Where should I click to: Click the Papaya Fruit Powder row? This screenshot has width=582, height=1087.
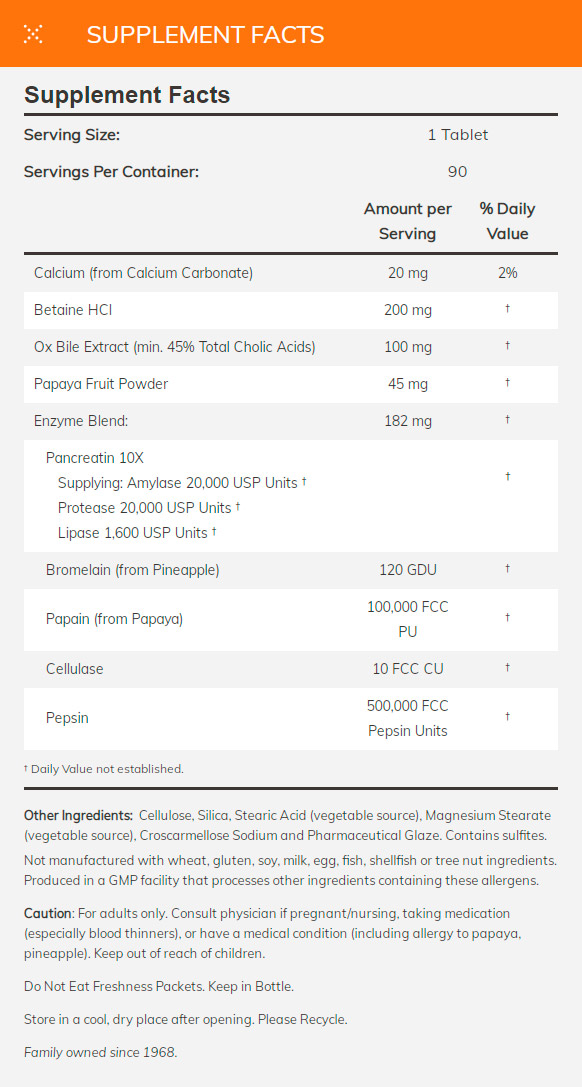(x=291, y=384)
